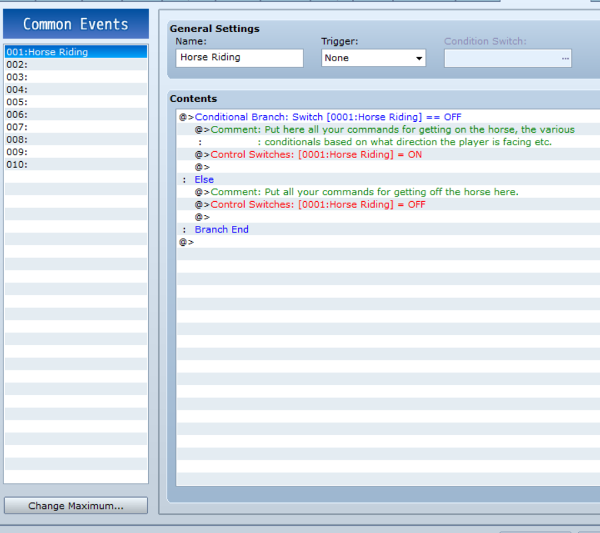Click the Condition Switch ellipsis field

(x=508, y=58)
